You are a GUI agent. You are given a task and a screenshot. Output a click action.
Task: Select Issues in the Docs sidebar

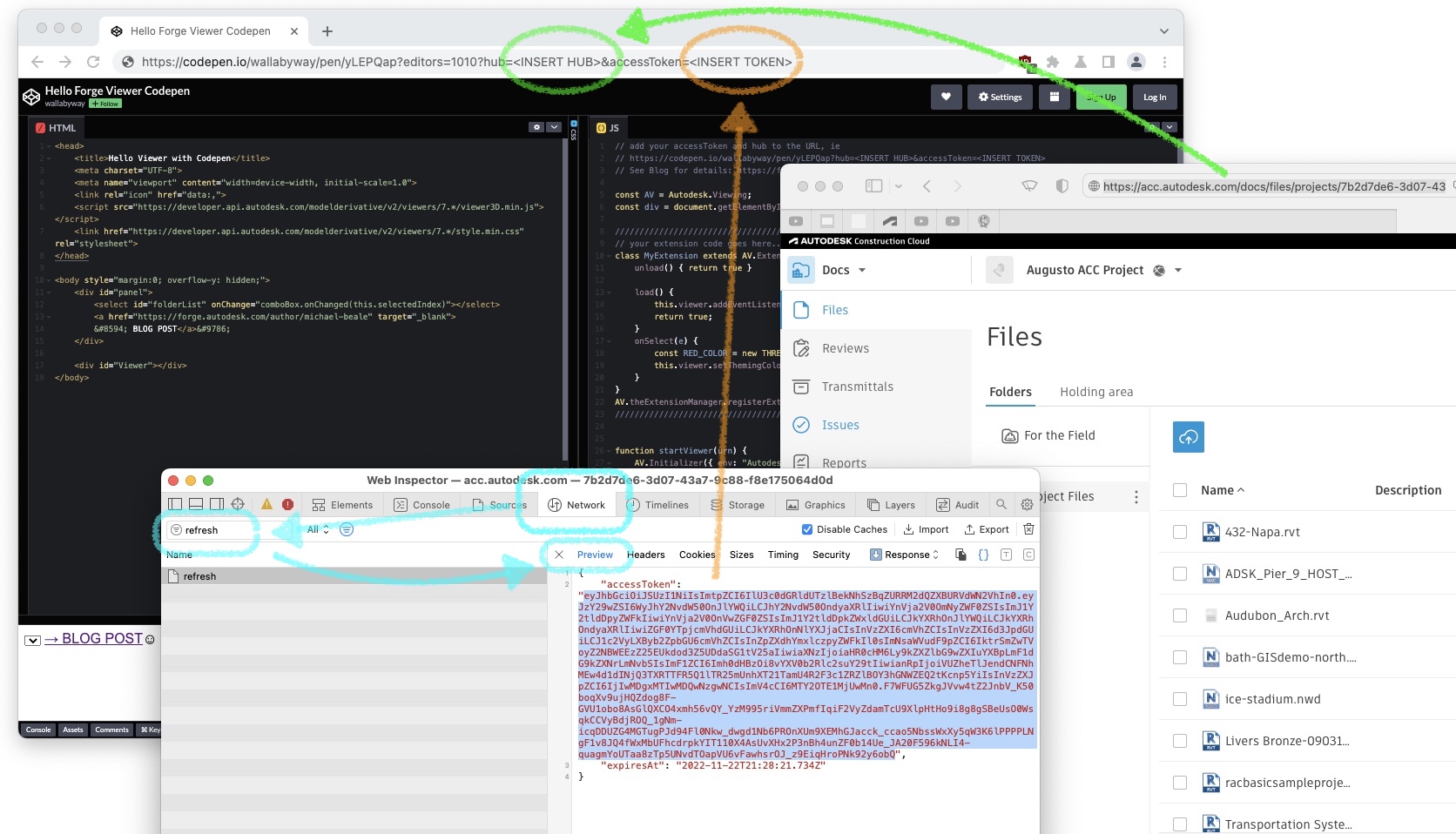click(x=840, y=425)
